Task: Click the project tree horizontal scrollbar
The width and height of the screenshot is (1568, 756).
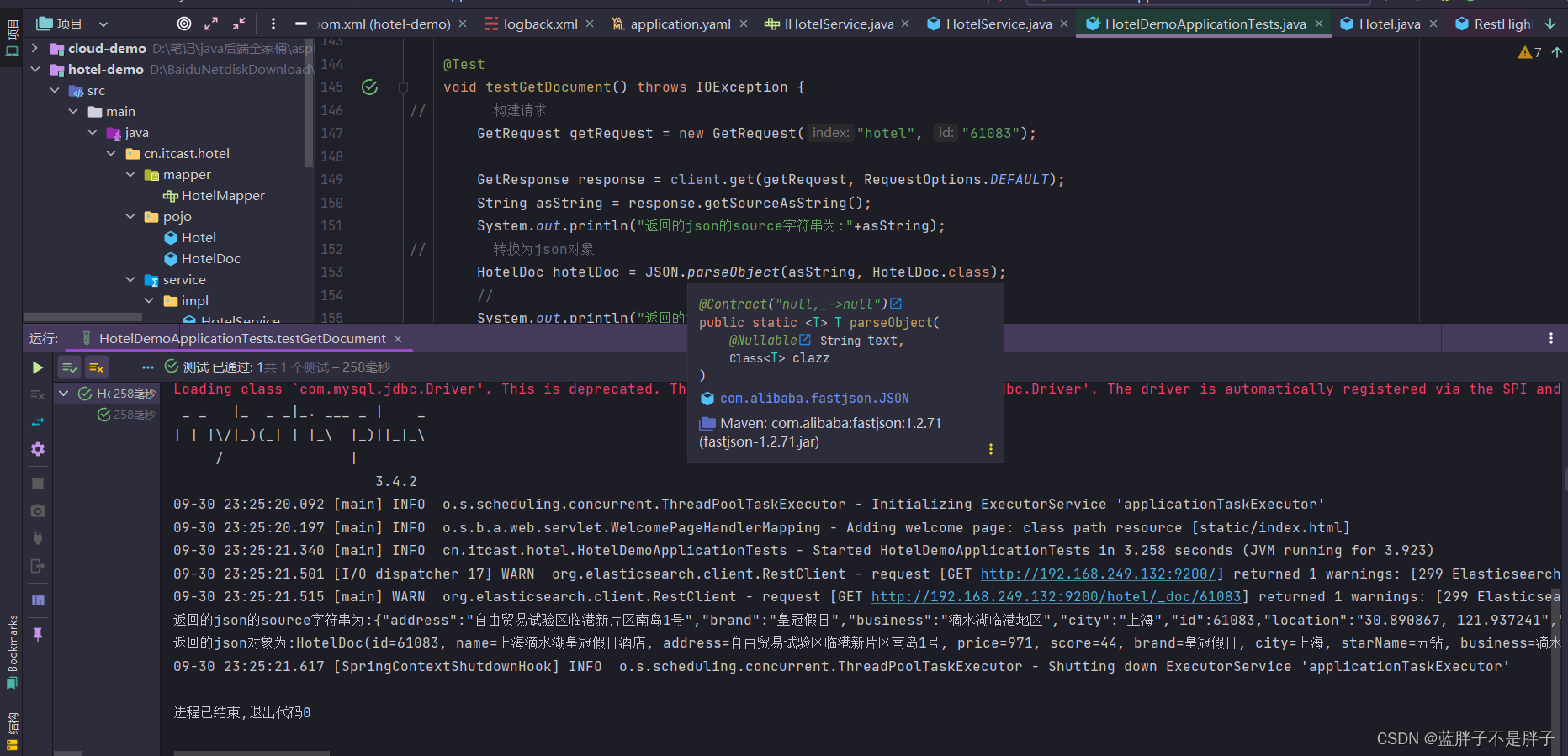Action: pyautogui.click(x=82, y=318)
